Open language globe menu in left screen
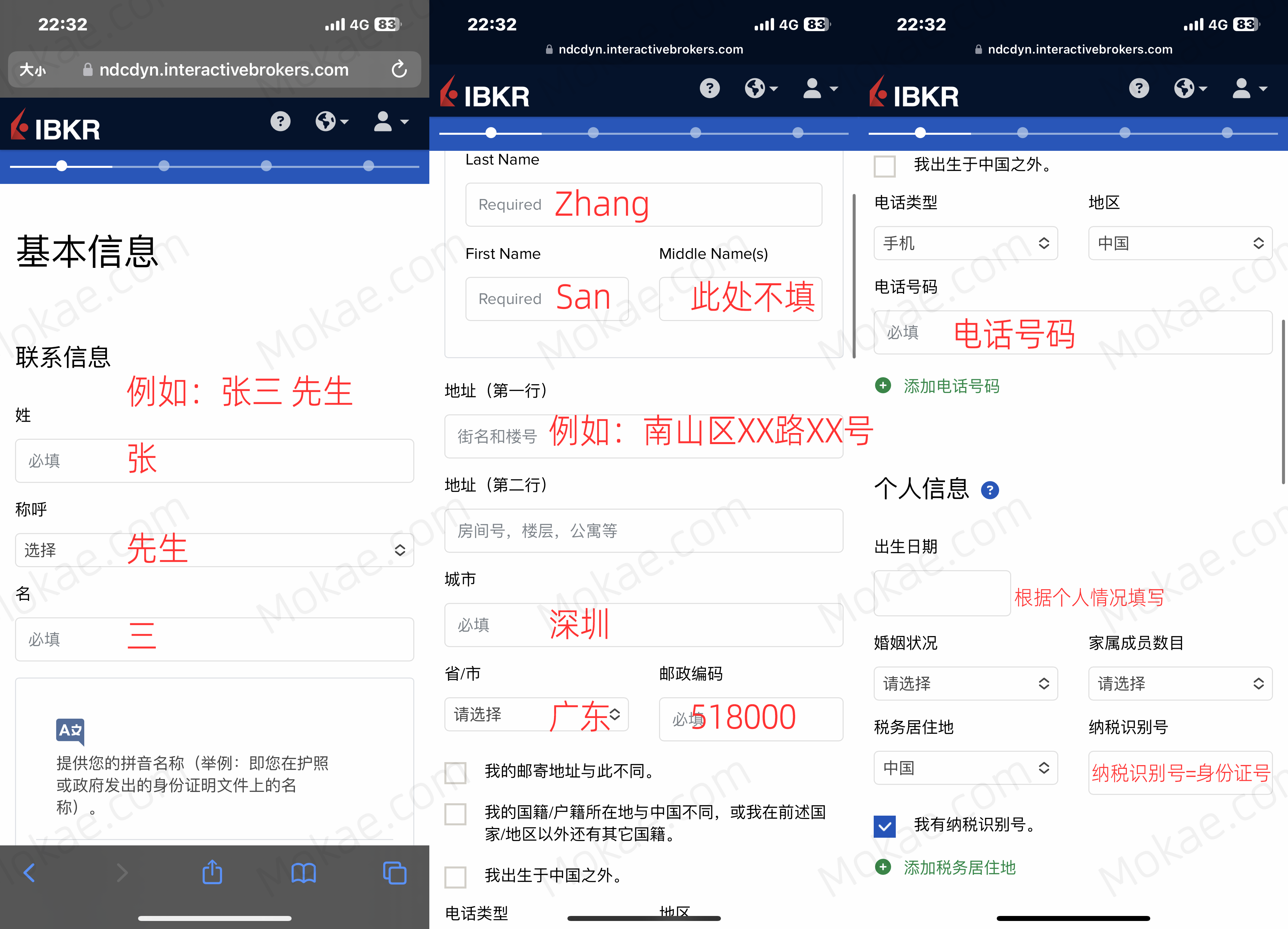 [x=332, y=121]
